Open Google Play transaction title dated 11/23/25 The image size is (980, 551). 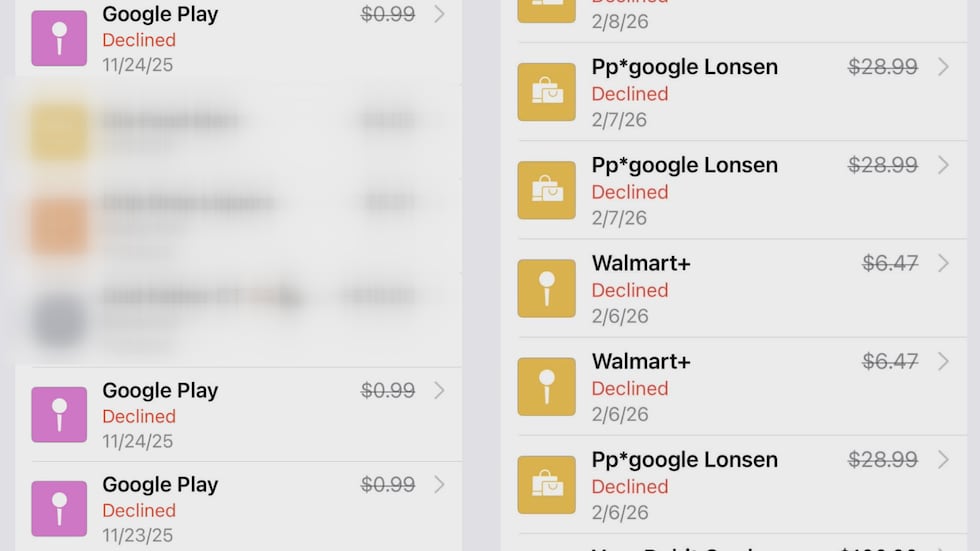[160, 485]
